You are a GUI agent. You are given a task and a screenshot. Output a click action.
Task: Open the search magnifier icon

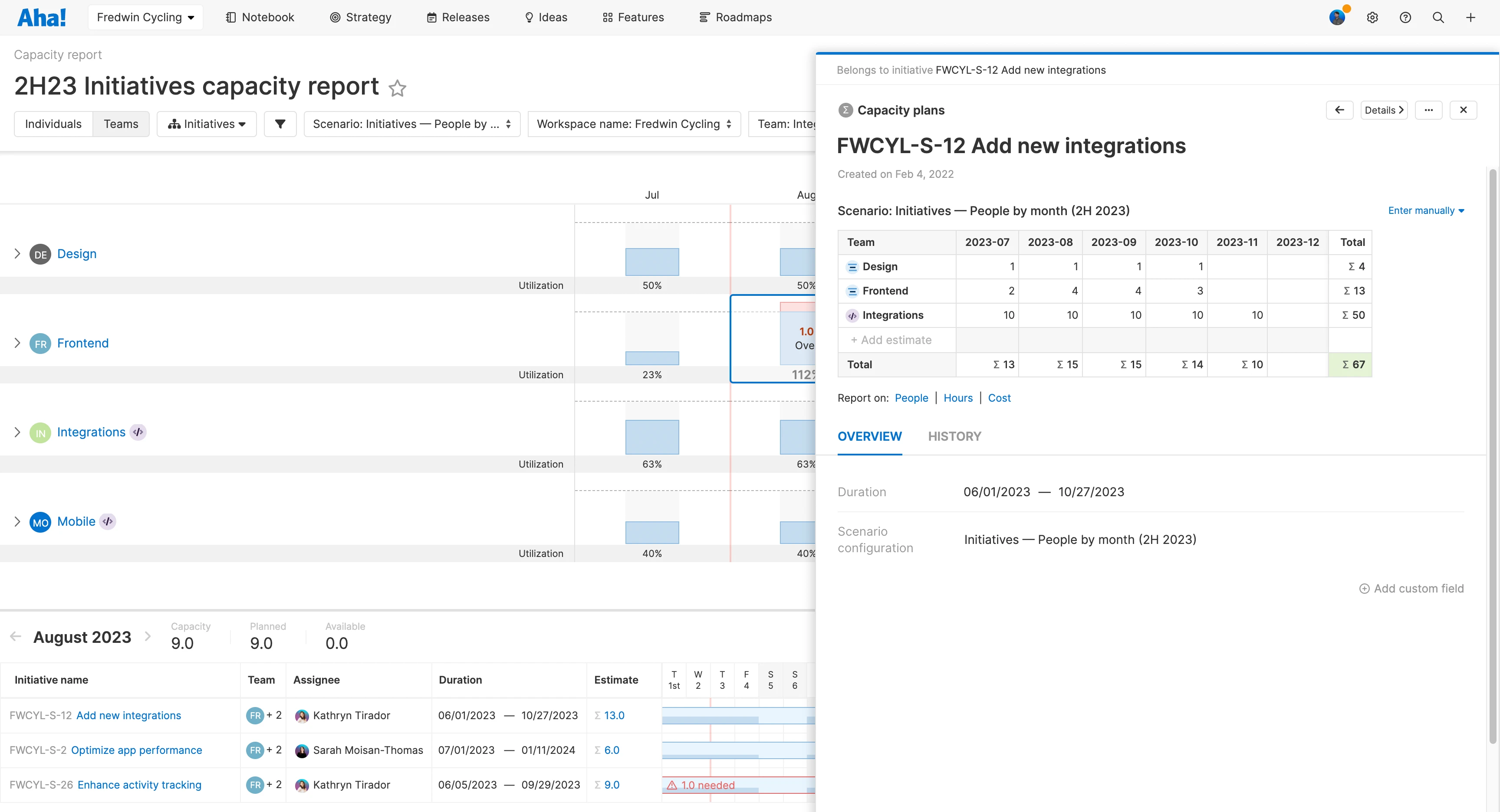[x=1437, y=17]
